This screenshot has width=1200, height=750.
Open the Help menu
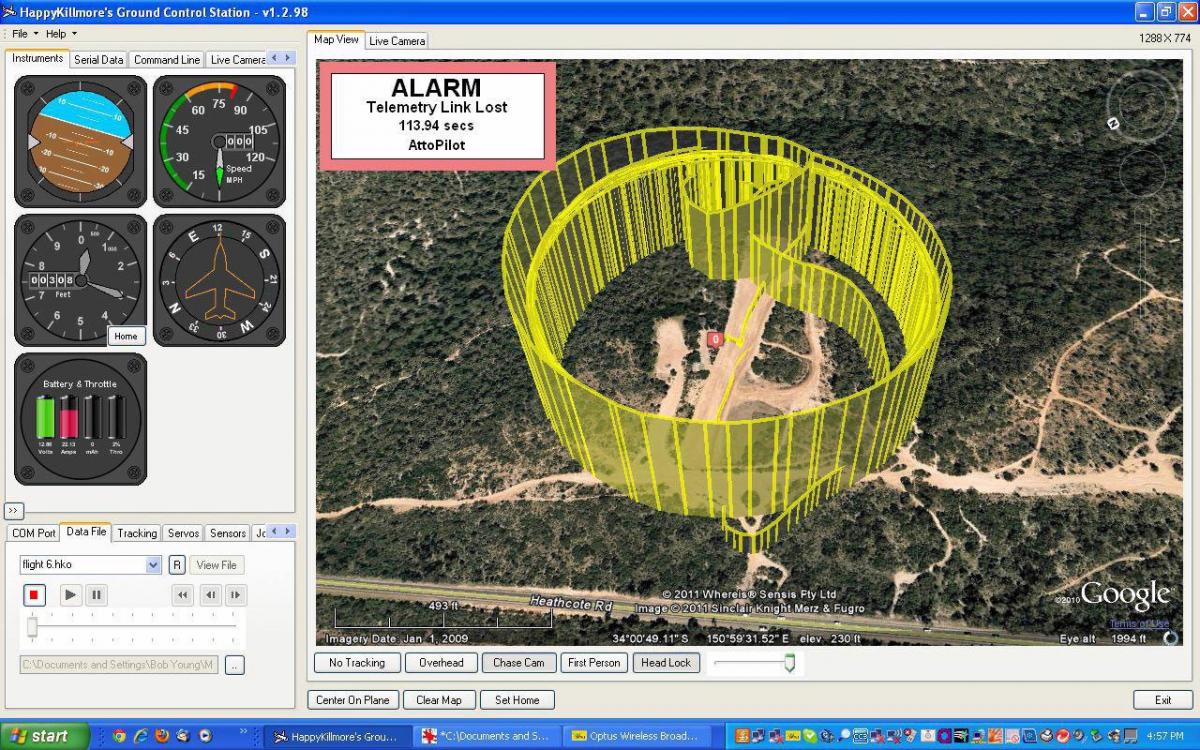tap(61, 33)
